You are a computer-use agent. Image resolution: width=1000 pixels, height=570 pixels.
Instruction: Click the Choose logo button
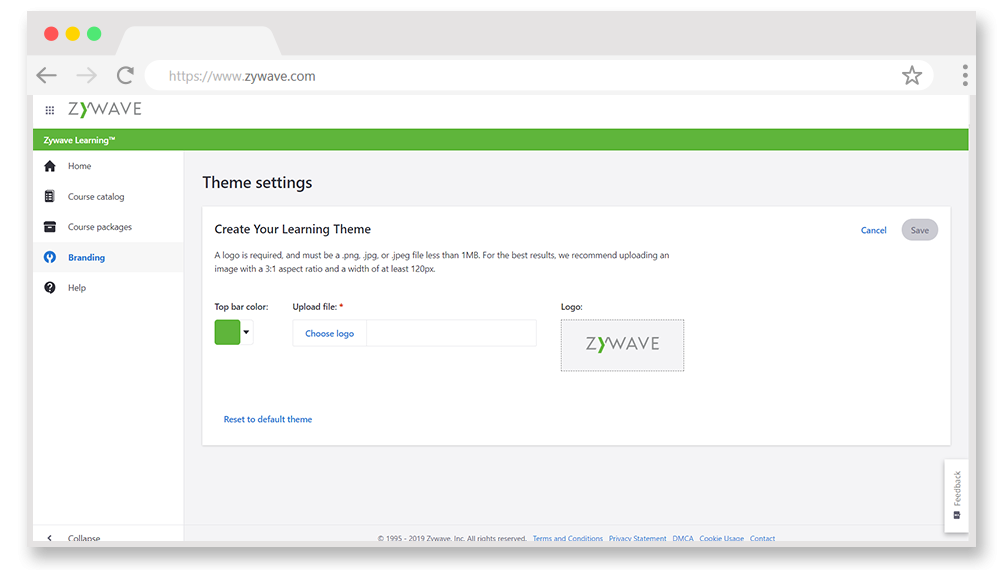329,333
